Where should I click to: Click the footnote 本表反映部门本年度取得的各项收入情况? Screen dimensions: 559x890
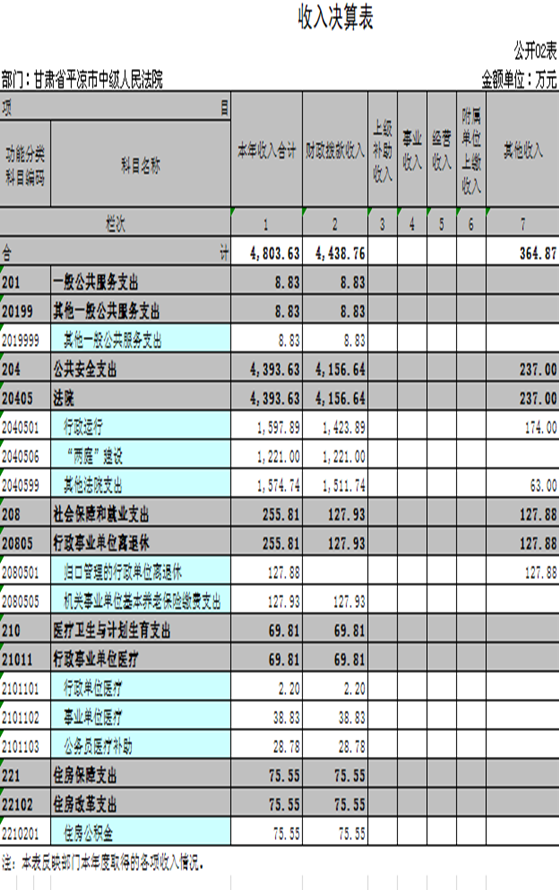tap(111, 864)
